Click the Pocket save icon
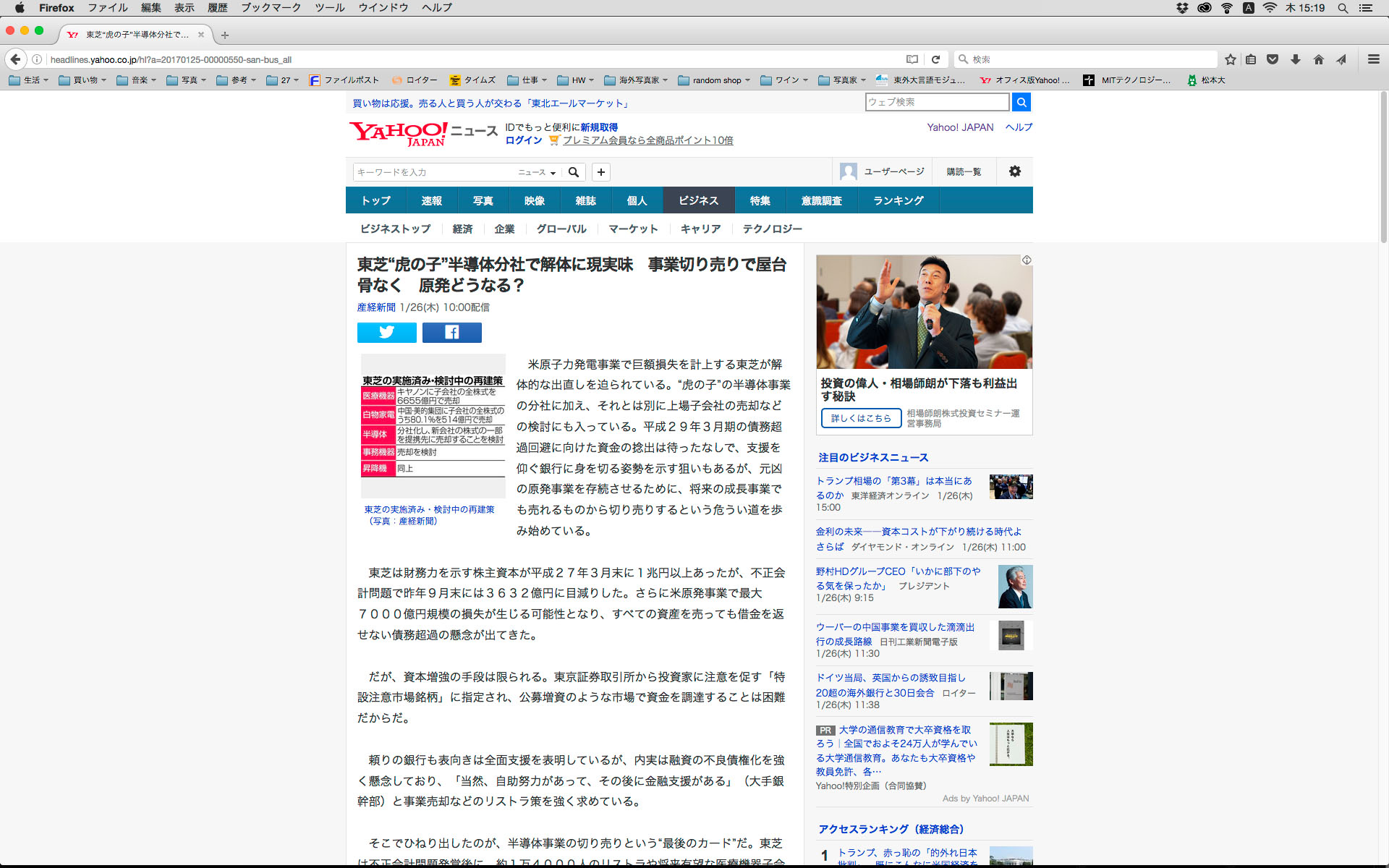This screenshot has width=1389, height=868. pyautogui.click(x=1273, y=59)
